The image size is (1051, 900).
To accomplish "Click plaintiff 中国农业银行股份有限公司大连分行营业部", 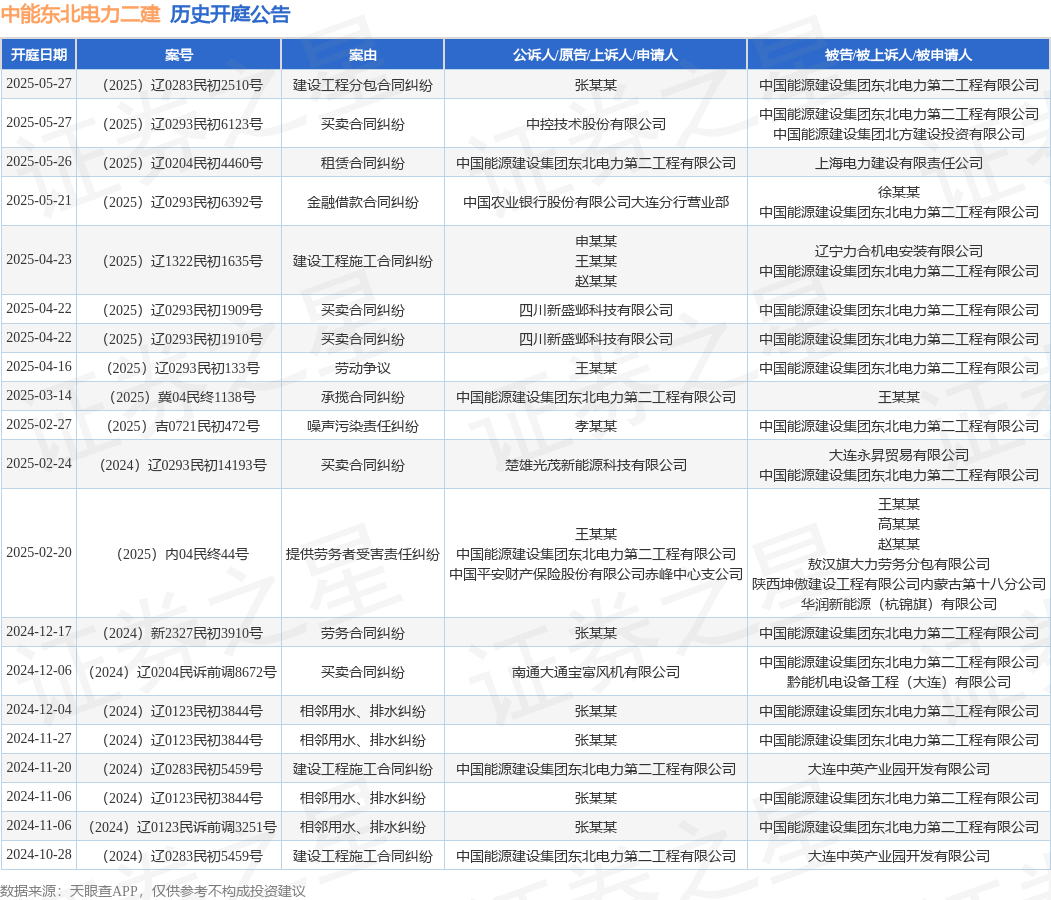I will pos(596,202).
